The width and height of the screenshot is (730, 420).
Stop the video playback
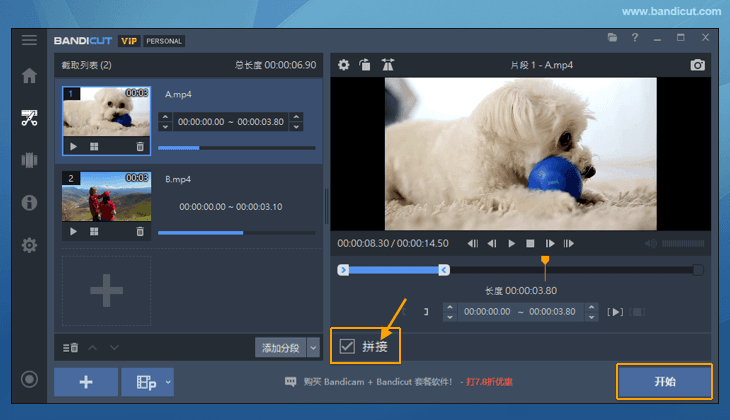pos(530,243)
